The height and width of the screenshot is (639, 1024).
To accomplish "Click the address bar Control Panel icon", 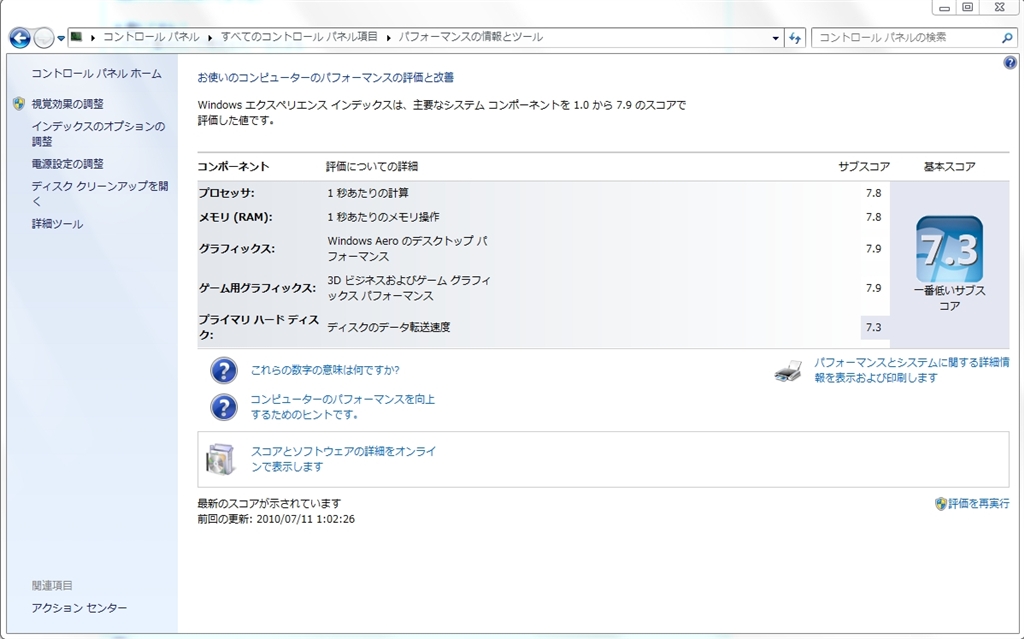I will click(76, 37).
